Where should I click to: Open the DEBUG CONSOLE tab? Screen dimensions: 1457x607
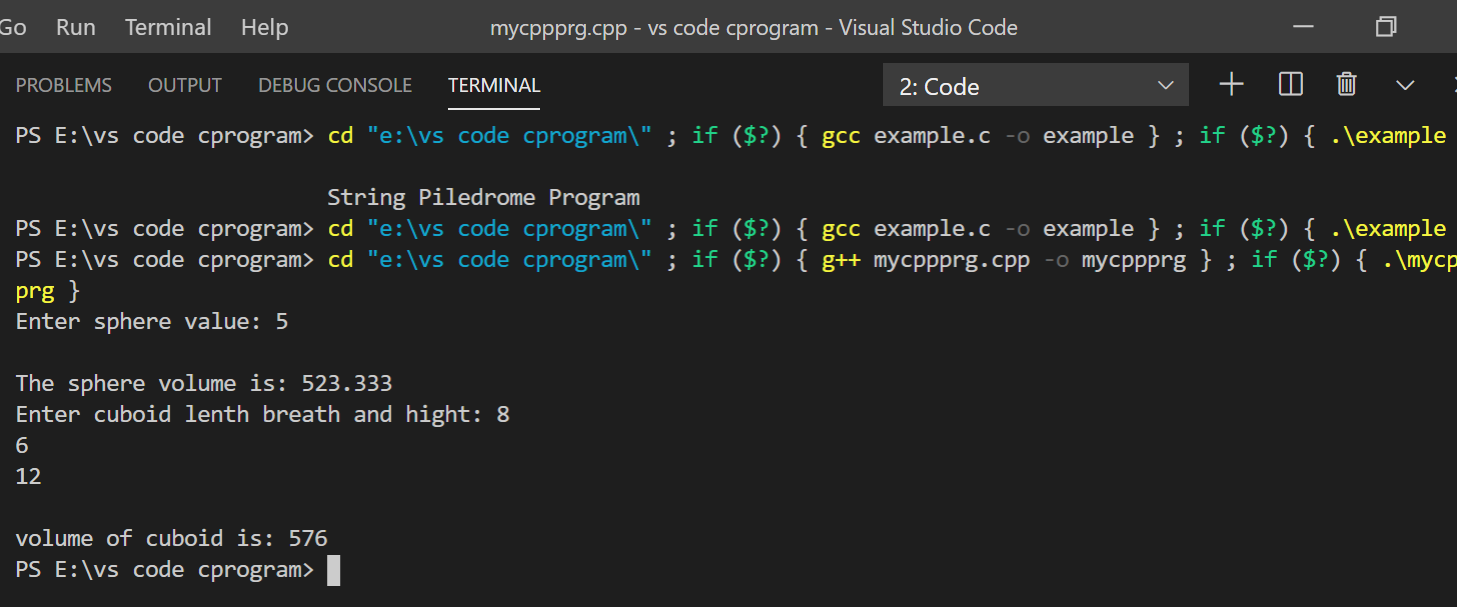point(335,85)
